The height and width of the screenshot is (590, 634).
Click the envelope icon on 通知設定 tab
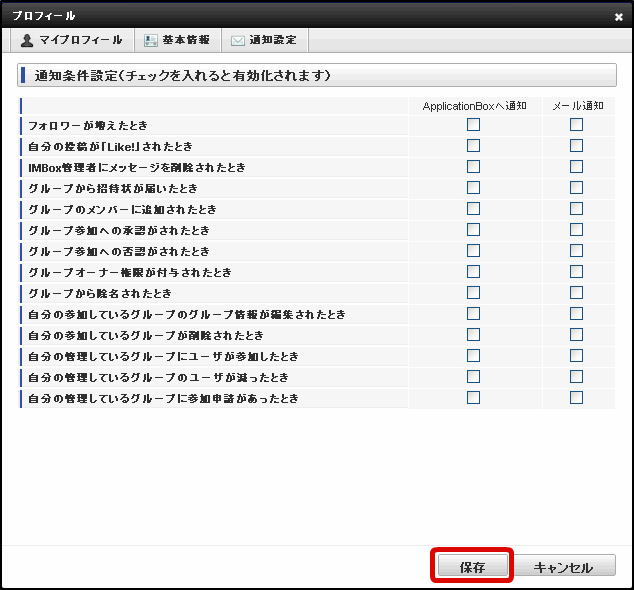click(x=238, y=40)
